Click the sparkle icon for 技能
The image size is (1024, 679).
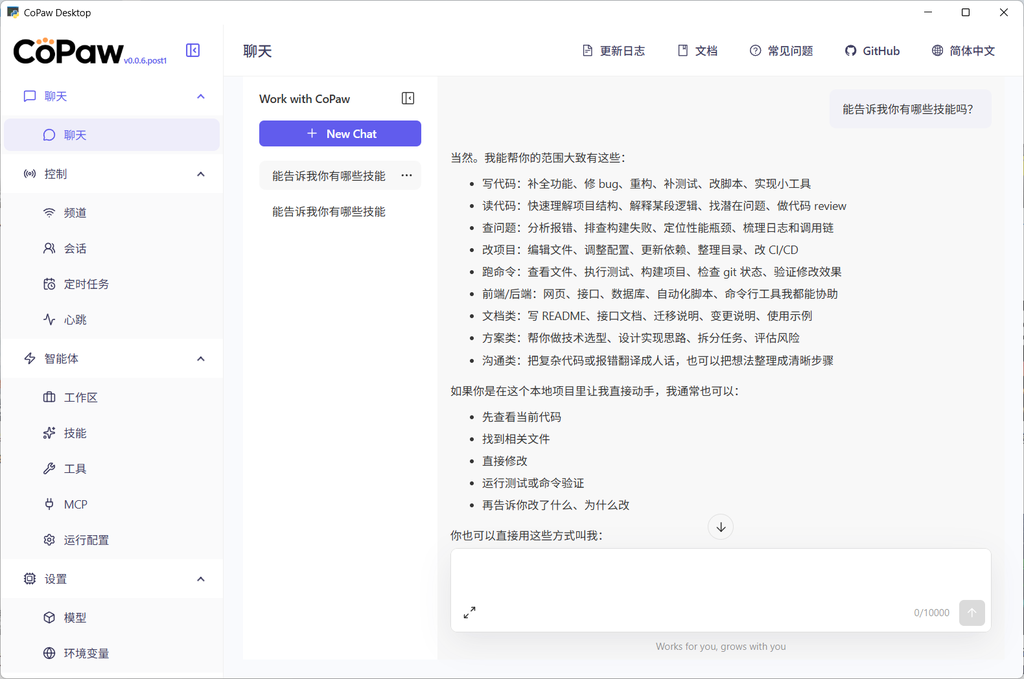[49, 433]
